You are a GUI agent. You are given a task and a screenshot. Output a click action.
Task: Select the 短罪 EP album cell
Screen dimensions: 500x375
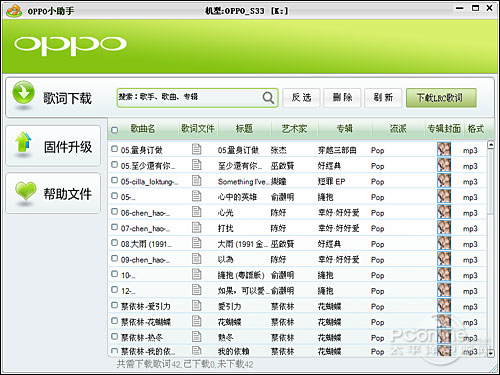click(x=331, y=182)
